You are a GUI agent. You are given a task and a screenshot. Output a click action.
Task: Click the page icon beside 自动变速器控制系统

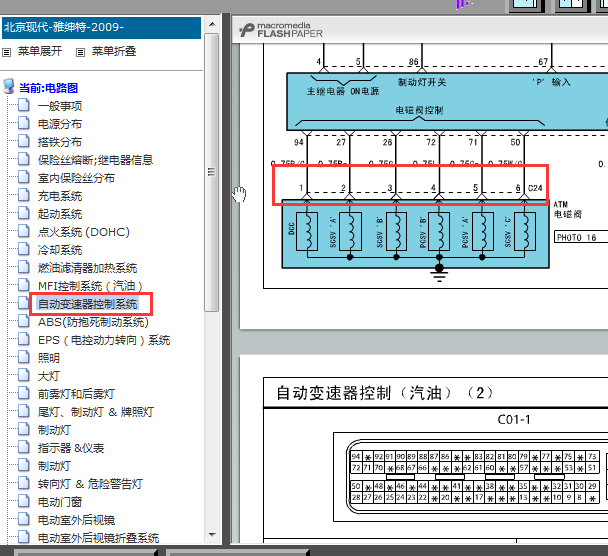coord(24,303)
